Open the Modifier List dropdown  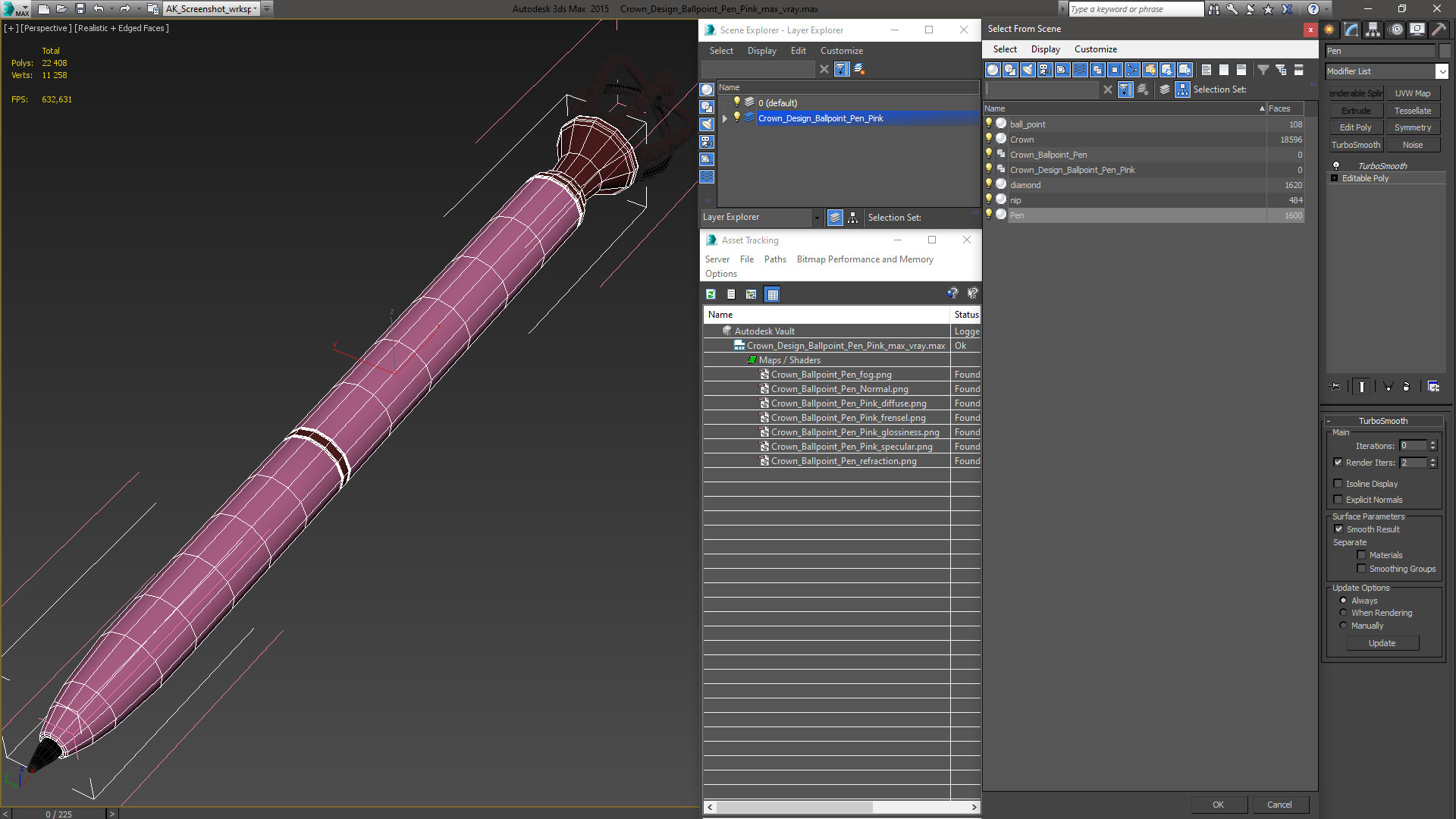click(1442, 71)
